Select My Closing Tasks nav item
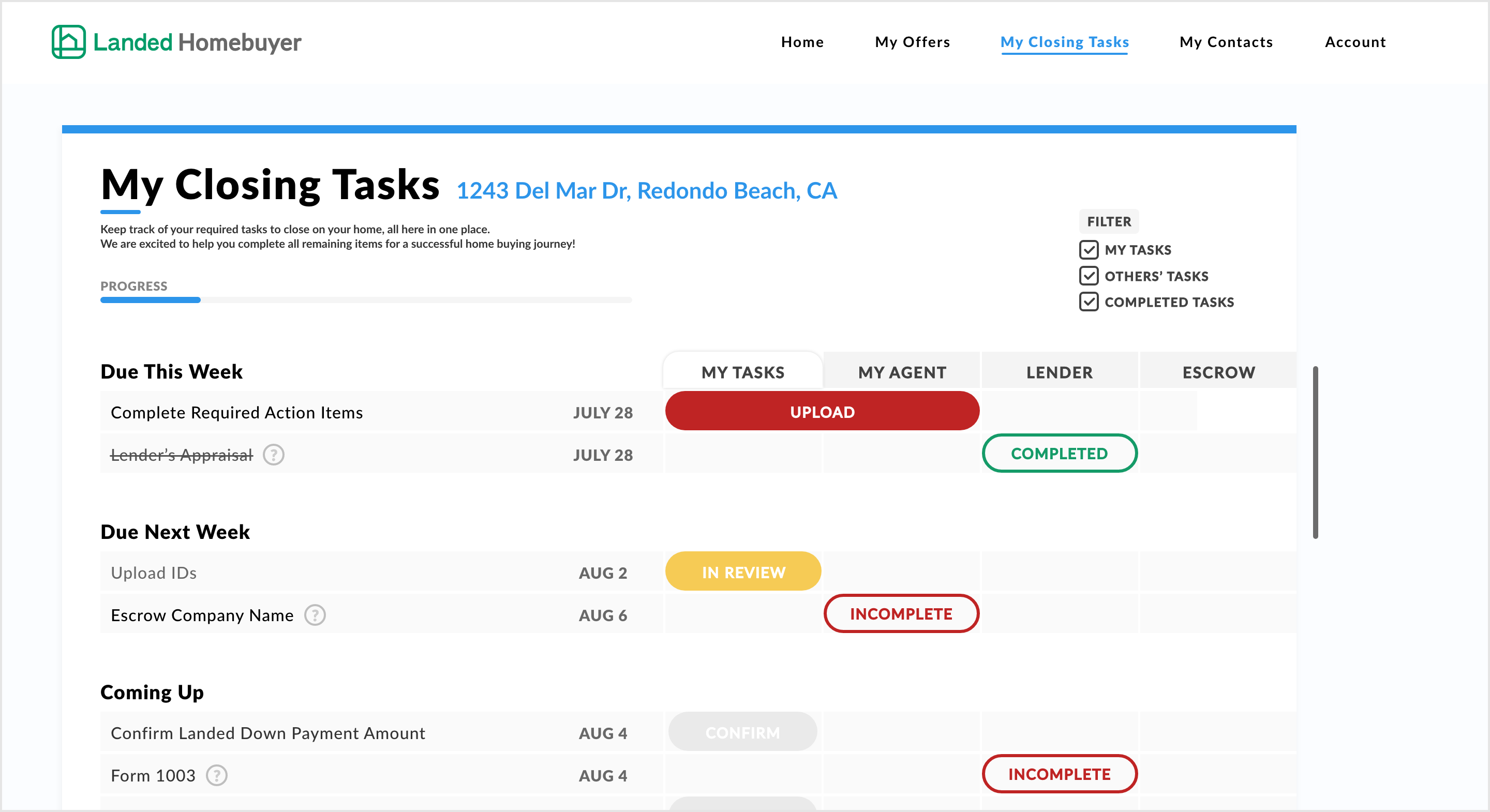Image resolution: width=1490 pixels, height=812 pixels. (x=1064, y=42)
